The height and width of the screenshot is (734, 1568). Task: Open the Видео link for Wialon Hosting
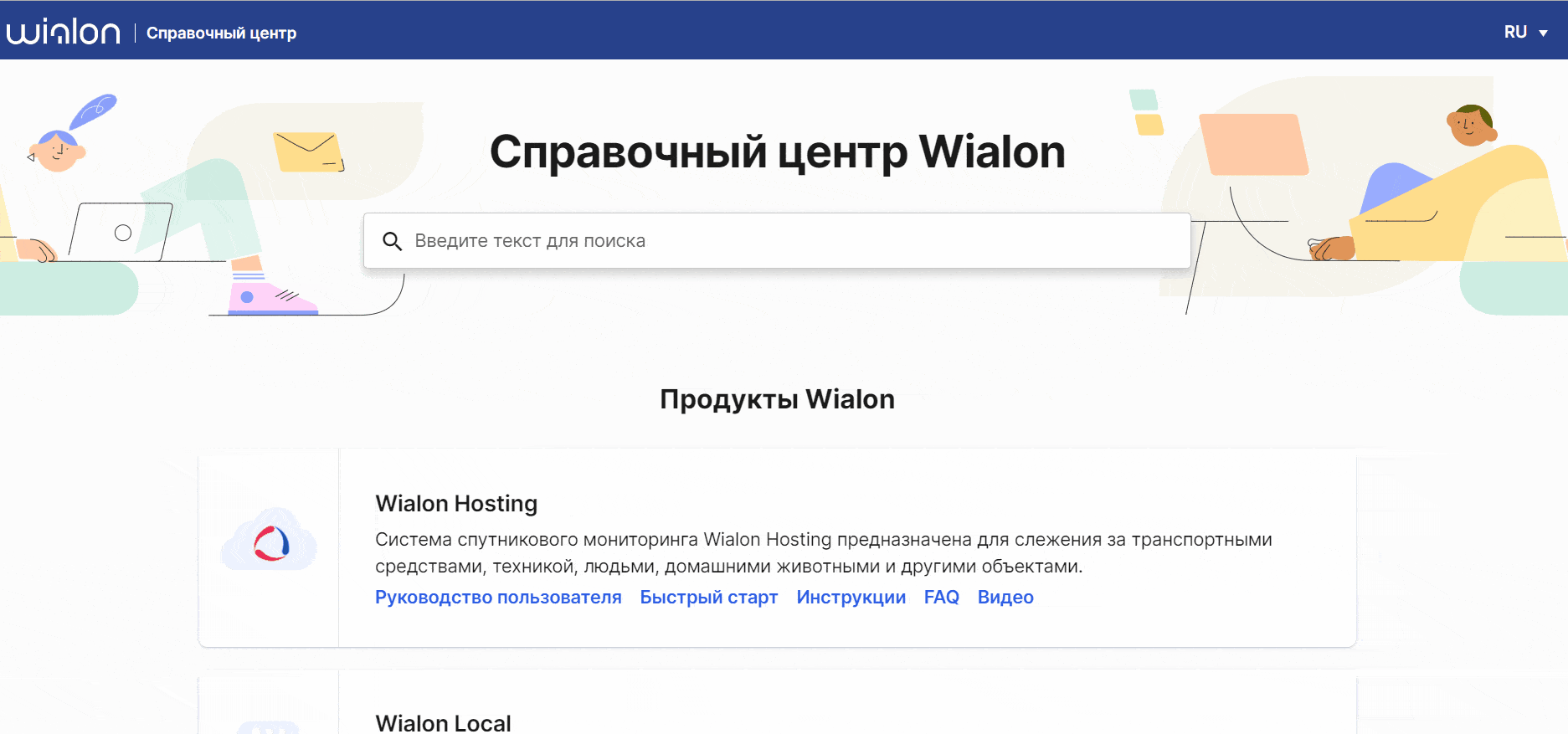coord(1005,598)
